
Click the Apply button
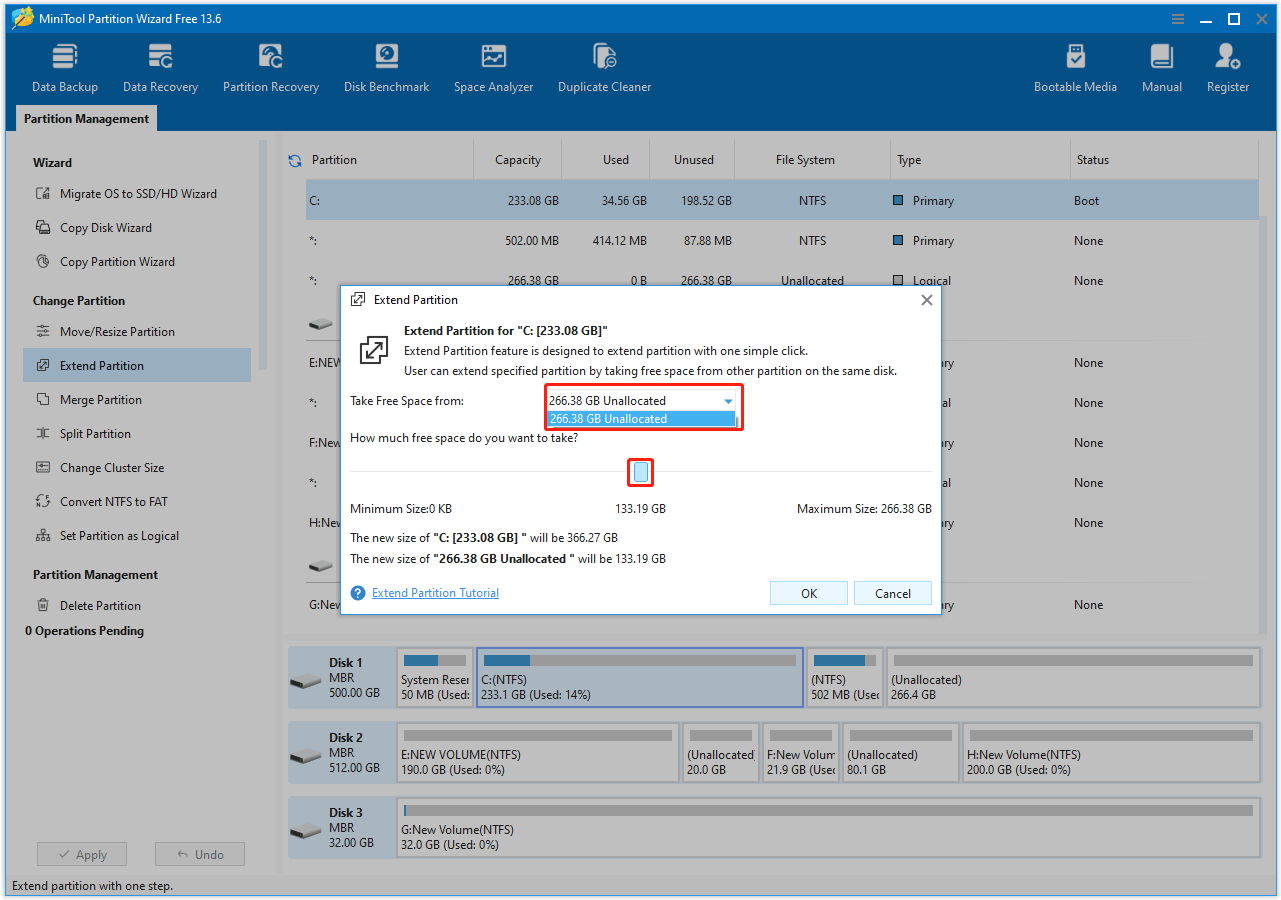tap(82, 855)
